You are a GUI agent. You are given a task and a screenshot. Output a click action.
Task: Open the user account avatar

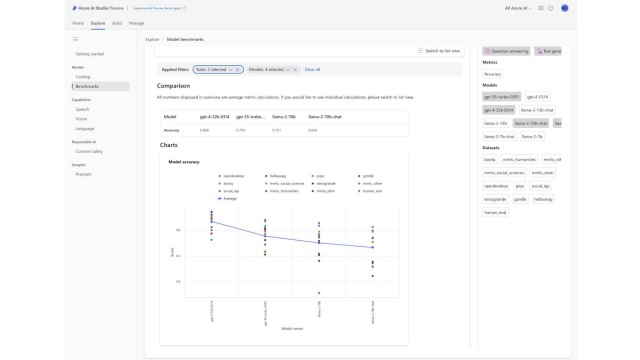click(564, 8)
